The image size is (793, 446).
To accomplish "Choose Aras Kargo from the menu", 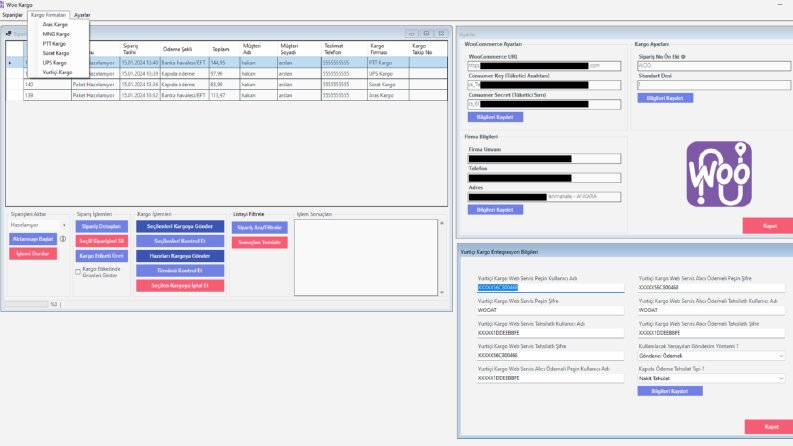I will coord(55,24).
